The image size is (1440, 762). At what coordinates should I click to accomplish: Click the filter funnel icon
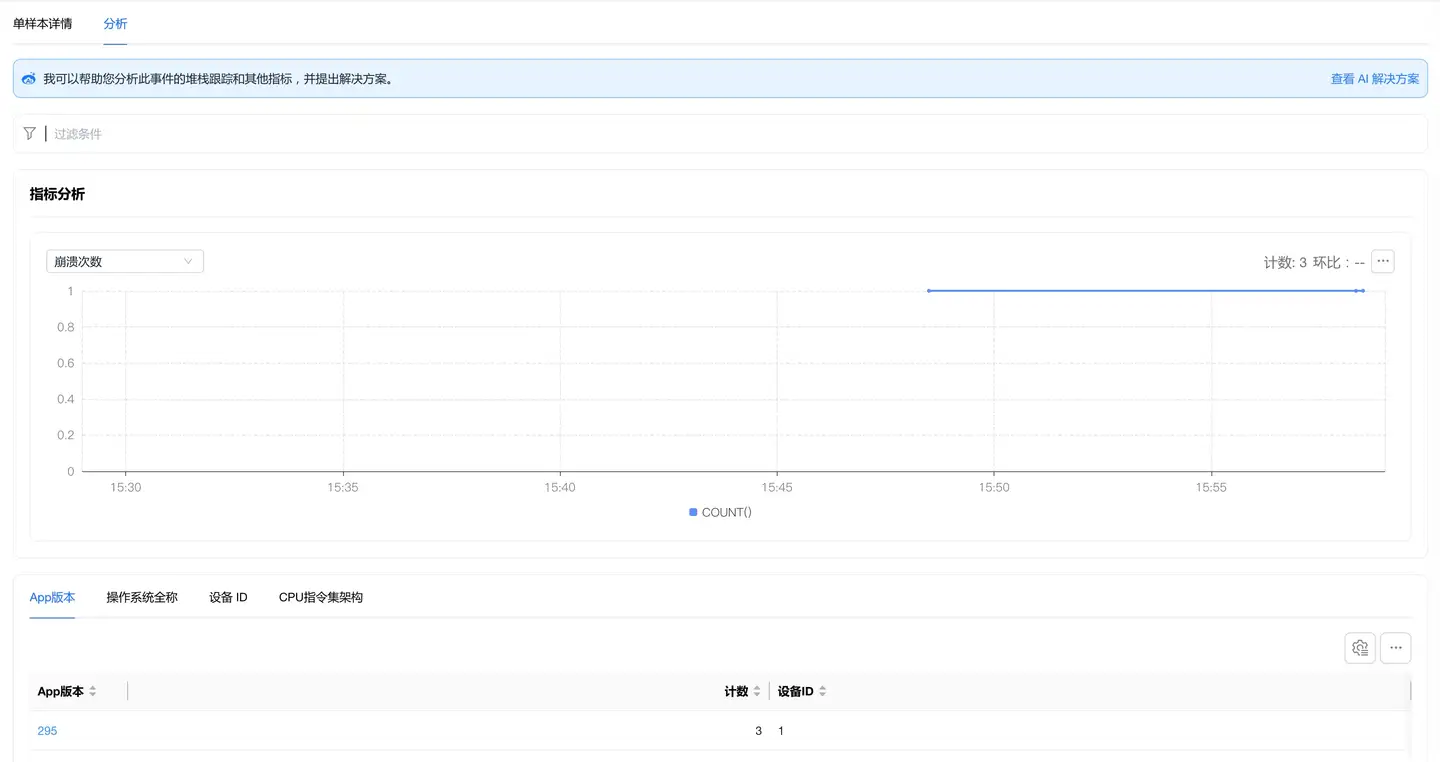[30, 133]
